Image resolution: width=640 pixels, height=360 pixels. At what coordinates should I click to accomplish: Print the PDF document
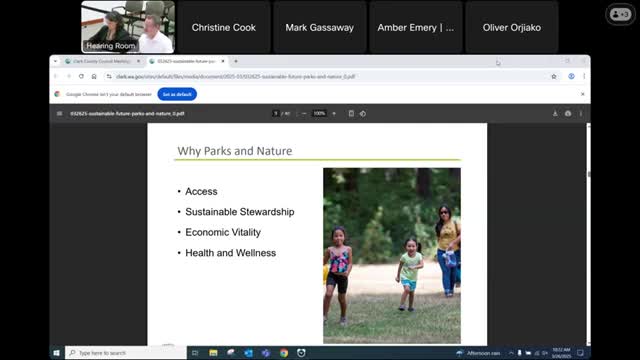568,113
